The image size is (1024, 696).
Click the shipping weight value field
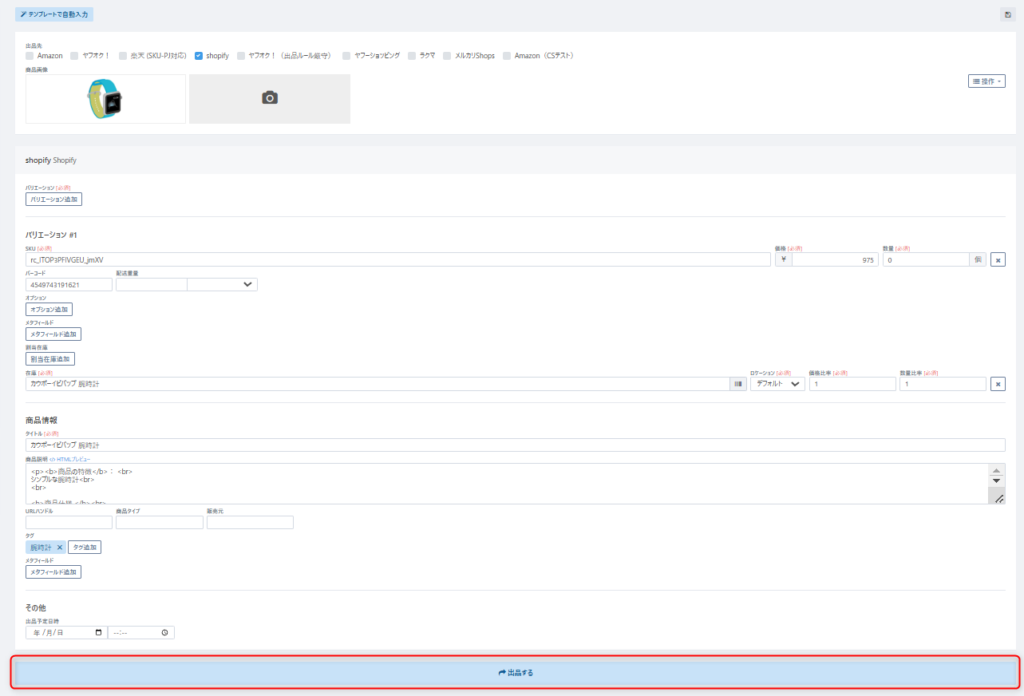click(x=152, y=285)
